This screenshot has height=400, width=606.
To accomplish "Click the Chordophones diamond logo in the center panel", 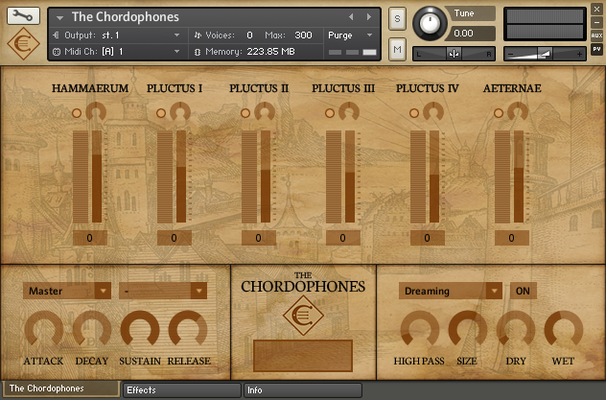I will coord(303,315).
